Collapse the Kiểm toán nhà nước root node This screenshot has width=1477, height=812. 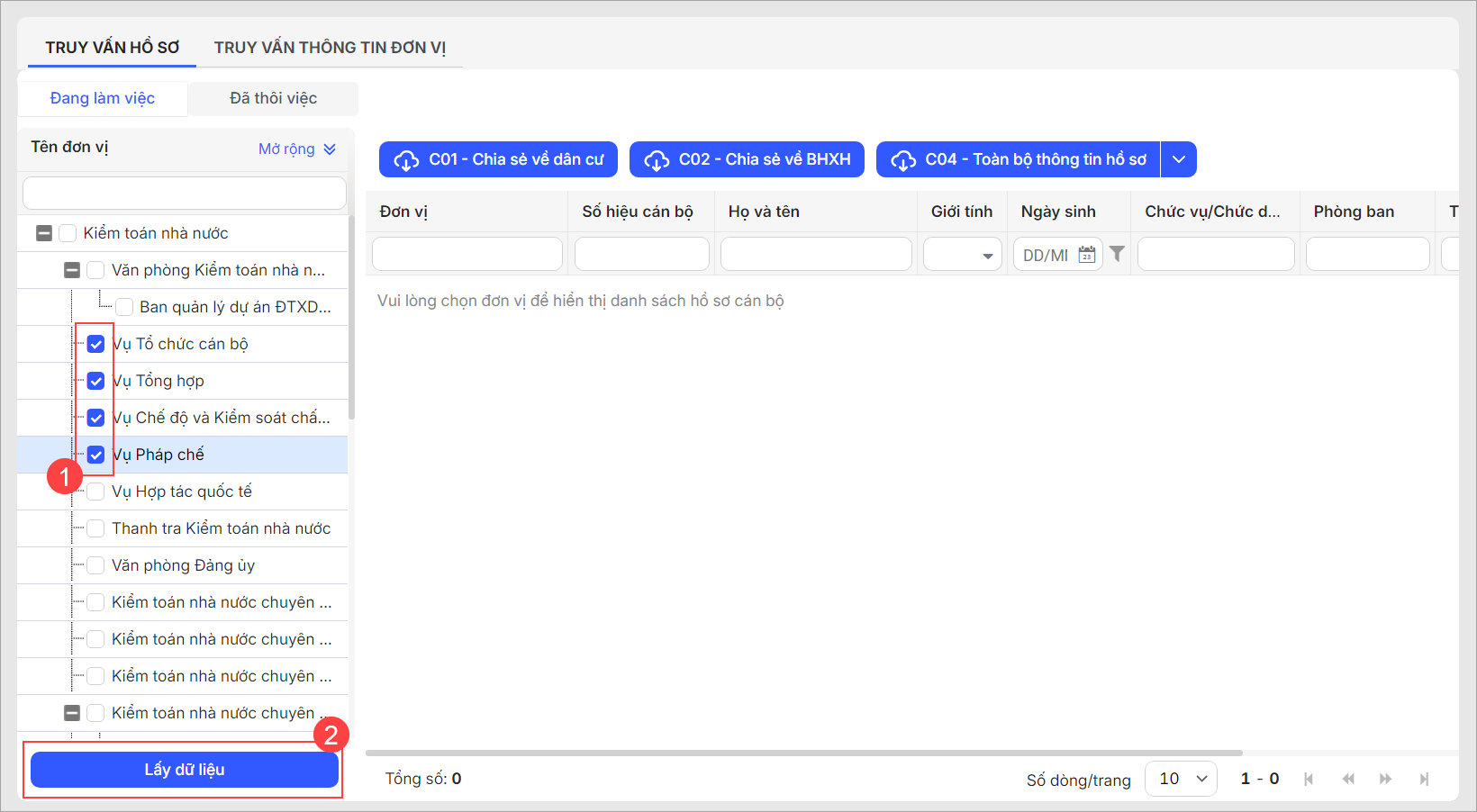(x=44, y=233)
